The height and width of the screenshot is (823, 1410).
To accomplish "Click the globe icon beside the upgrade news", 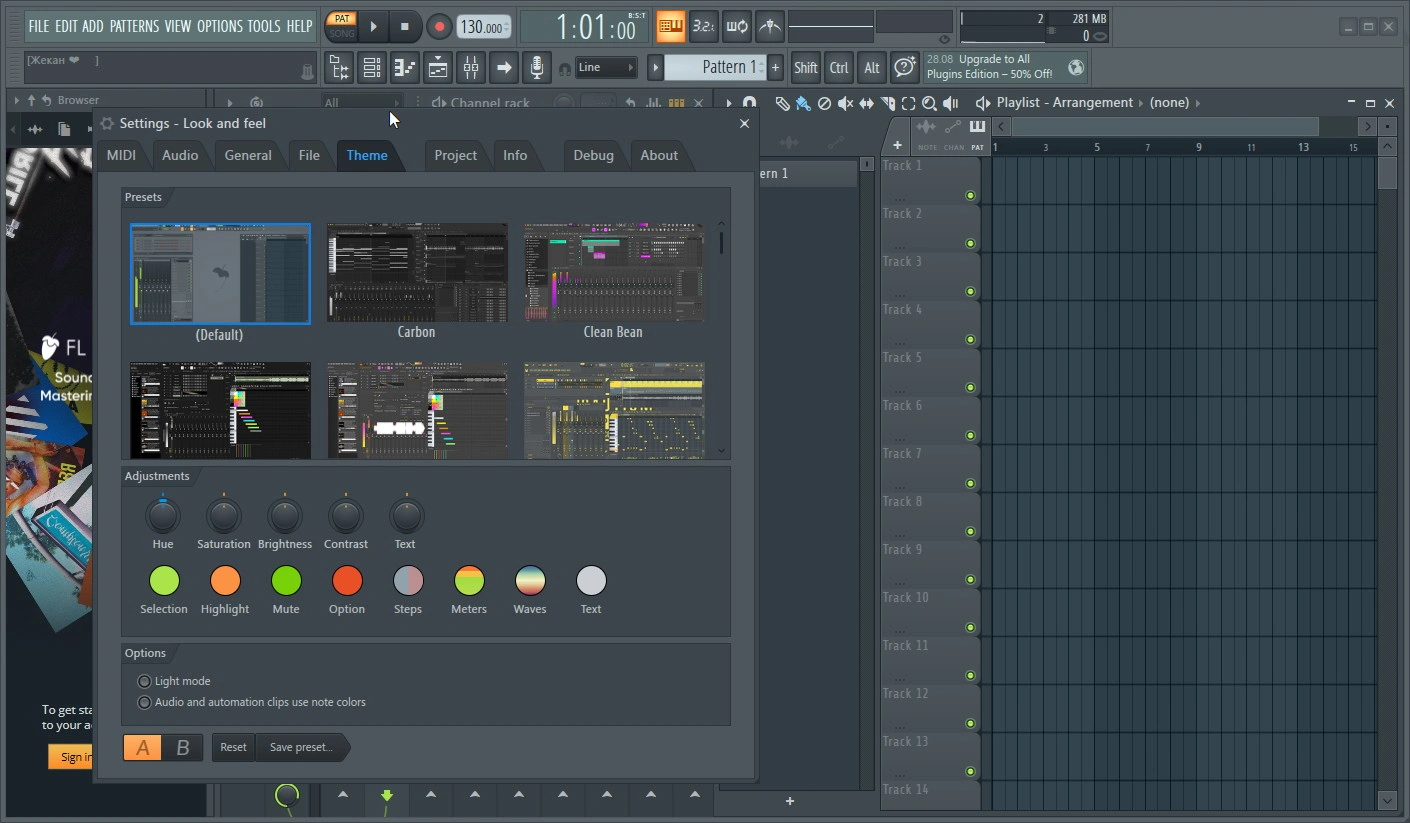I will coord(1076,67).
